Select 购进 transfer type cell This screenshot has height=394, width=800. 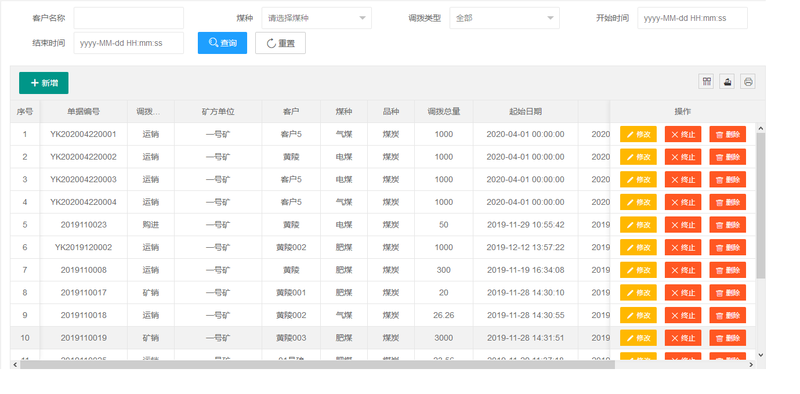[151, 225]
